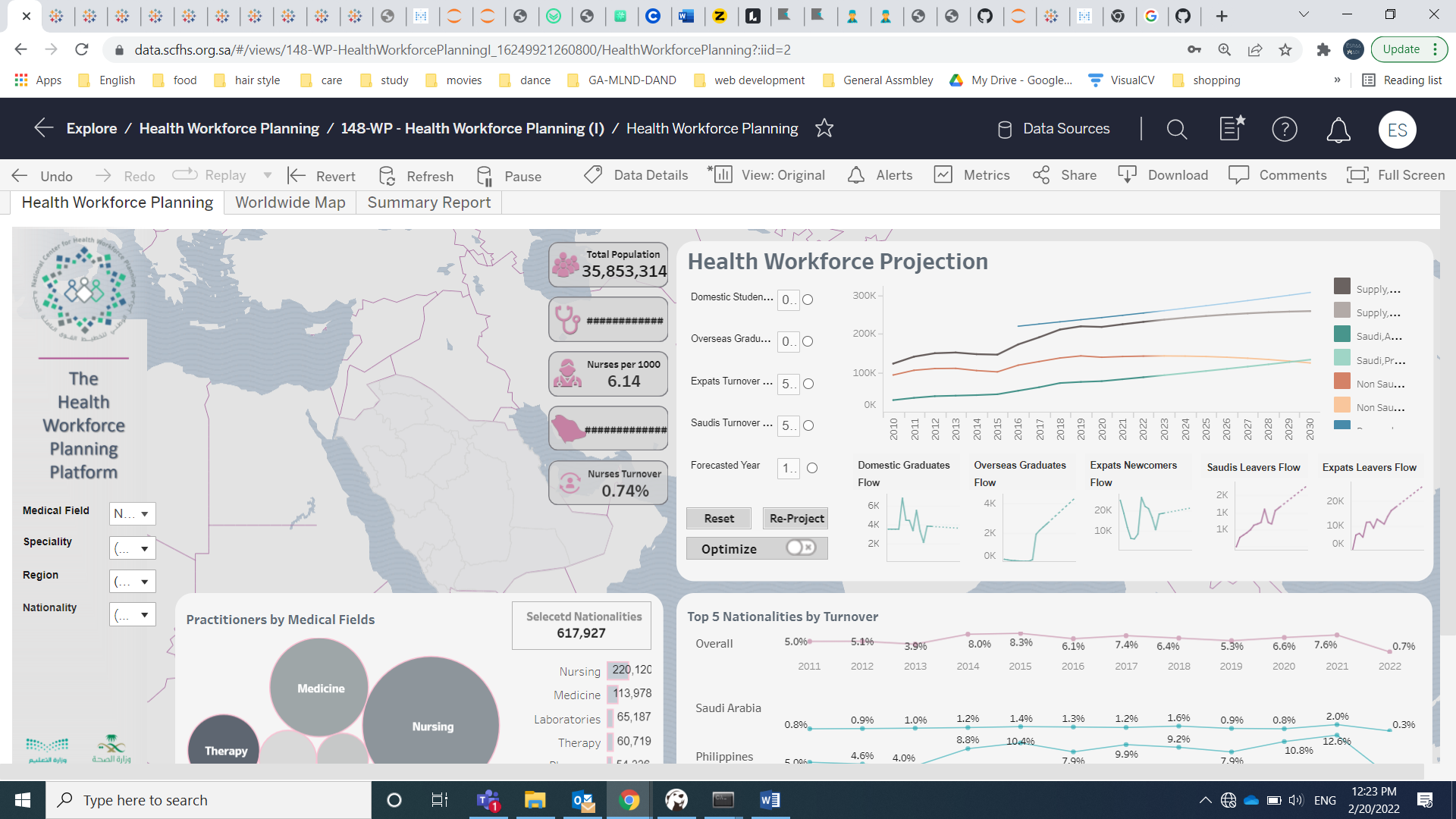Open the Summary Report tab

tap(428, 202)
